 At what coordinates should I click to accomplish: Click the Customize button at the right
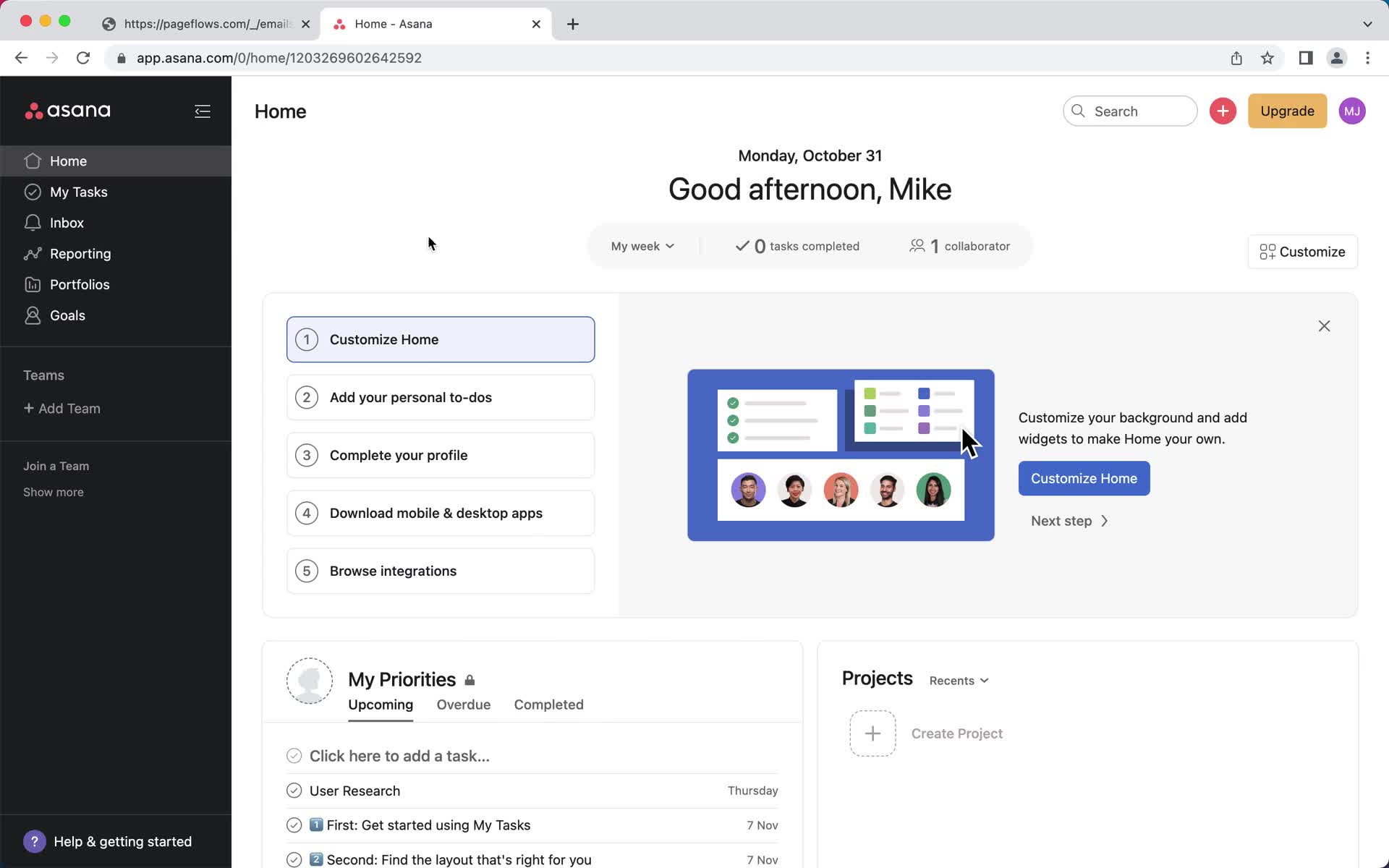point(1302,252)
